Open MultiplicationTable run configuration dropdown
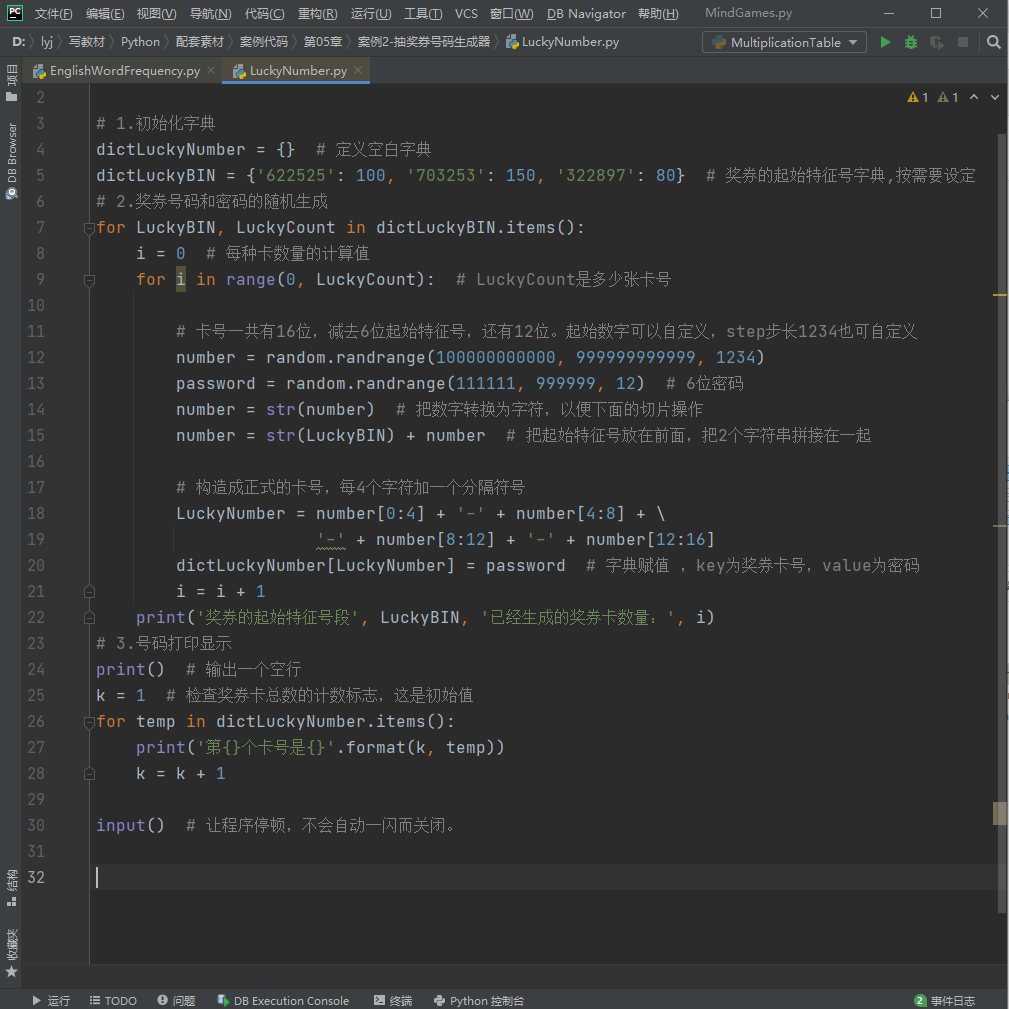The image size is (1009, 1009). pos(785,42)
